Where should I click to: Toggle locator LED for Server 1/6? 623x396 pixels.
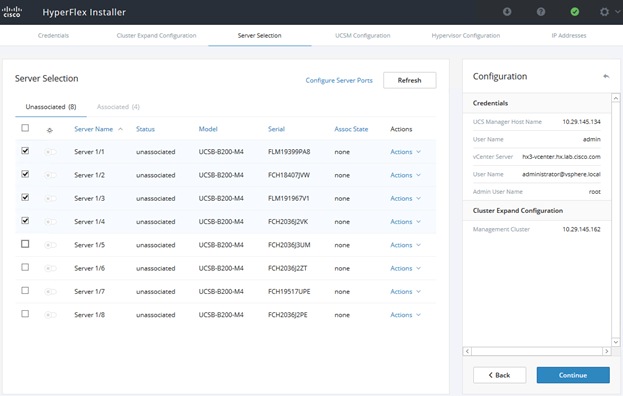tap(50, 269)
